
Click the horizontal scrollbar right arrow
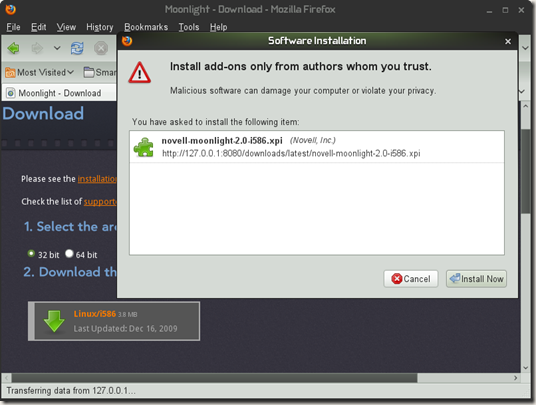515,378
